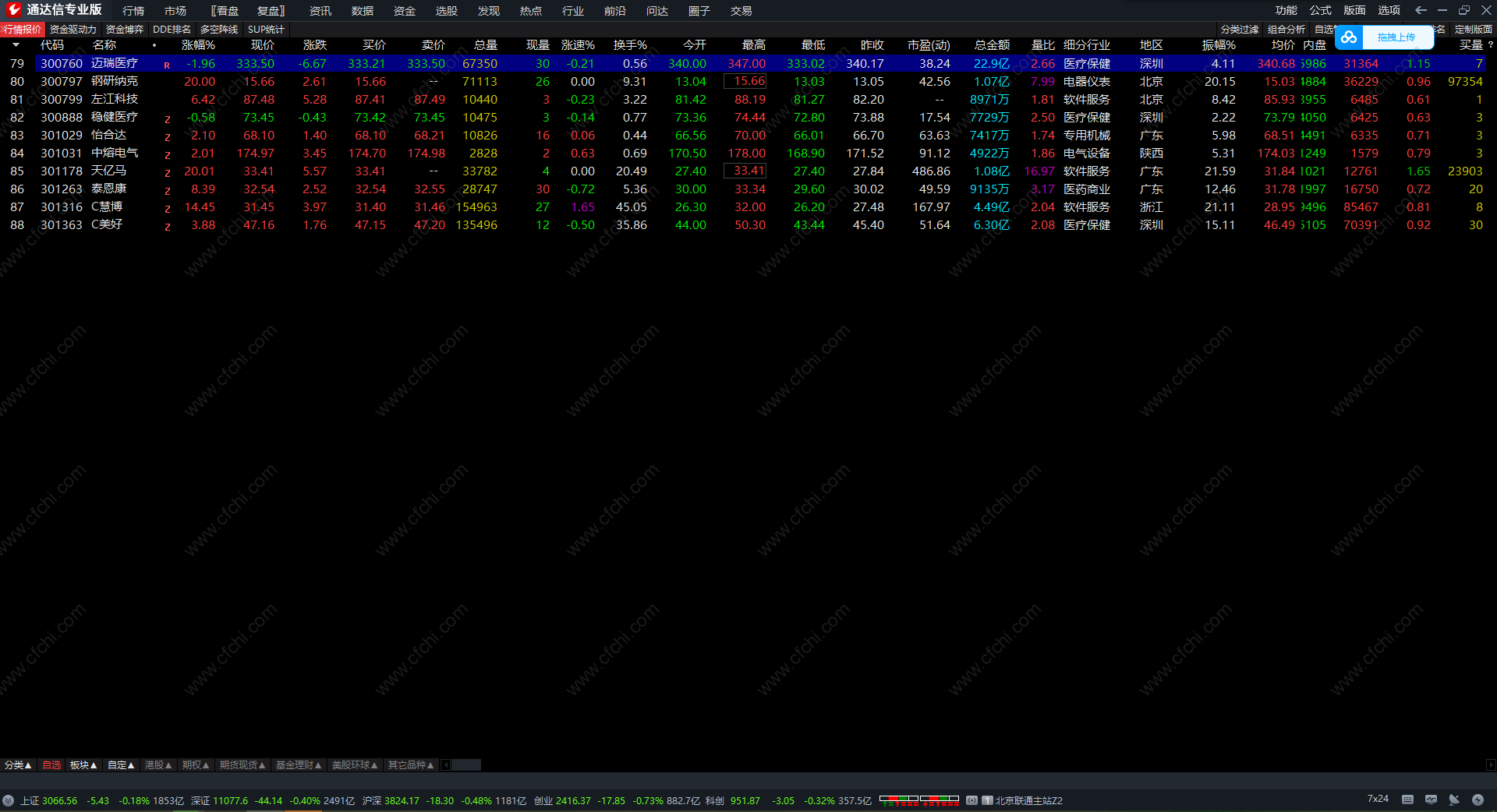Click the lightning bolt icon in status bar

[1478, 800]
